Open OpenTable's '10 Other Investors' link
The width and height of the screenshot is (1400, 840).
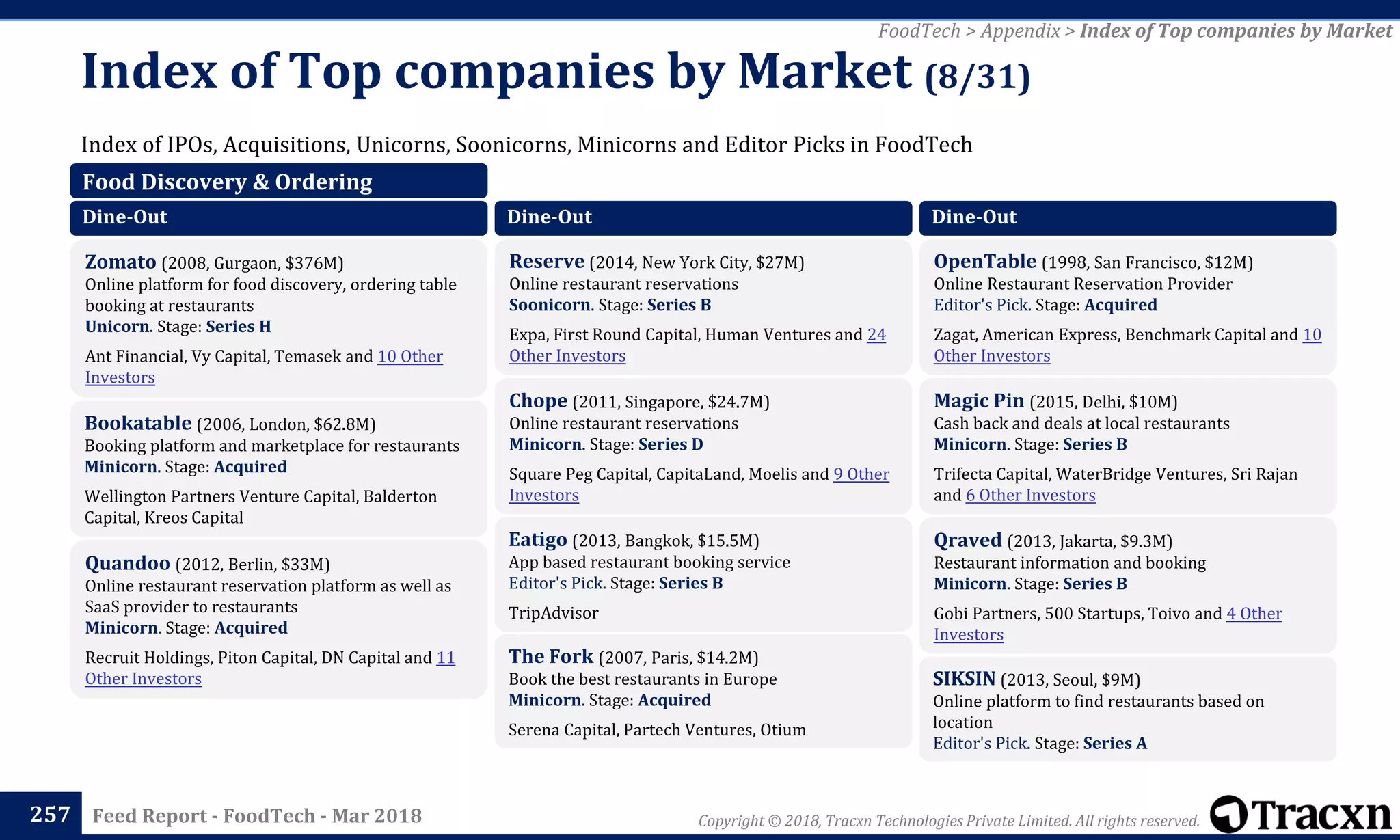1312,335
